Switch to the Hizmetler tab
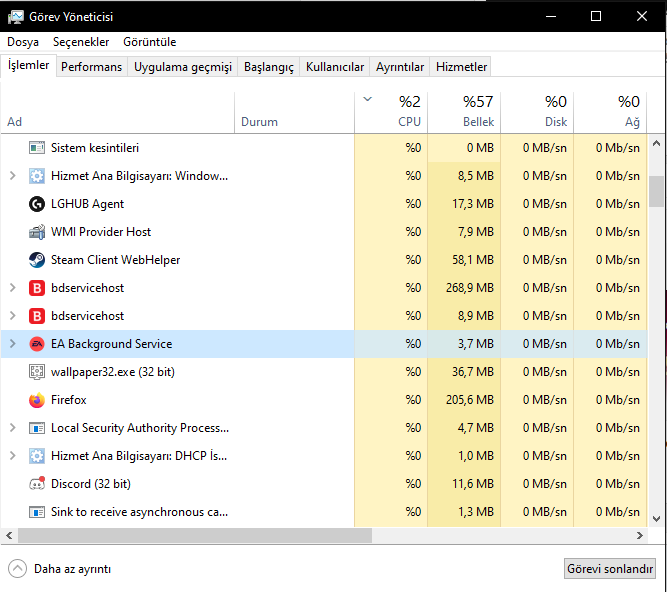 (461, 67)
